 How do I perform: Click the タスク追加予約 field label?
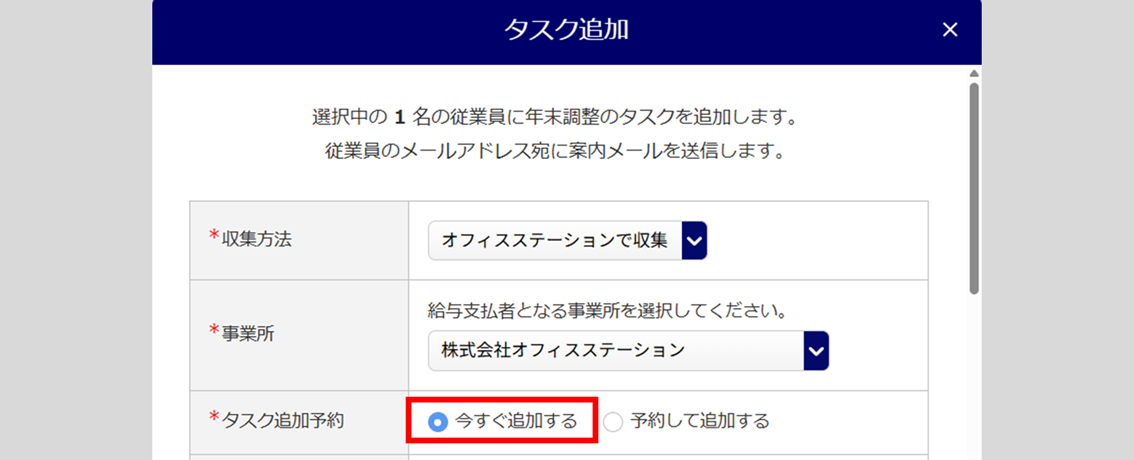[x=282, y=421]
